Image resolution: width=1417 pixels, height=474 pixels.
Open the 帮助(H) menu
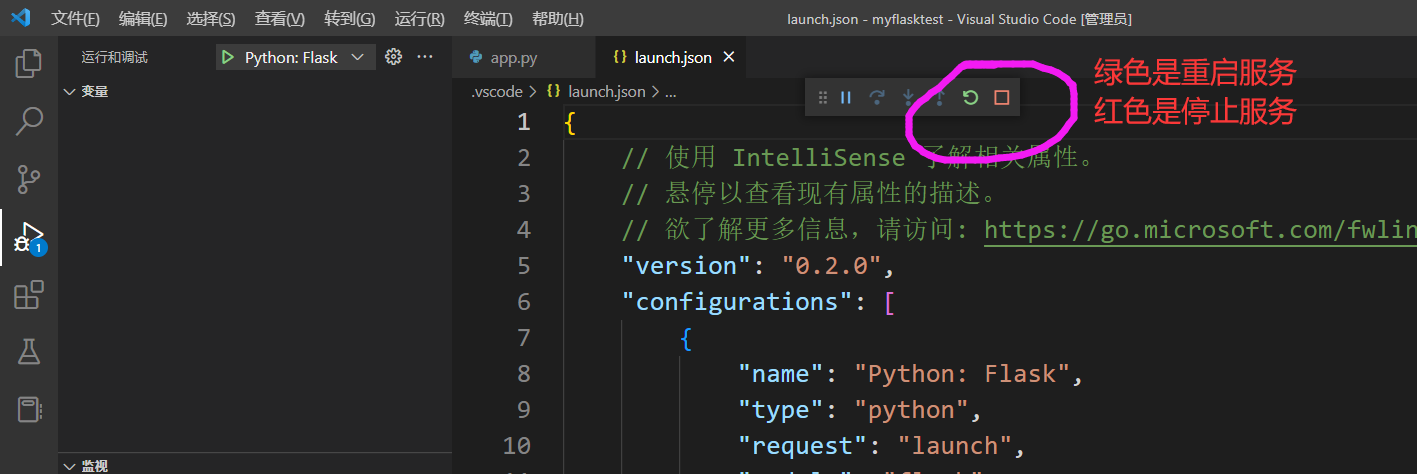pyautogui.click(x=558, y=19)
